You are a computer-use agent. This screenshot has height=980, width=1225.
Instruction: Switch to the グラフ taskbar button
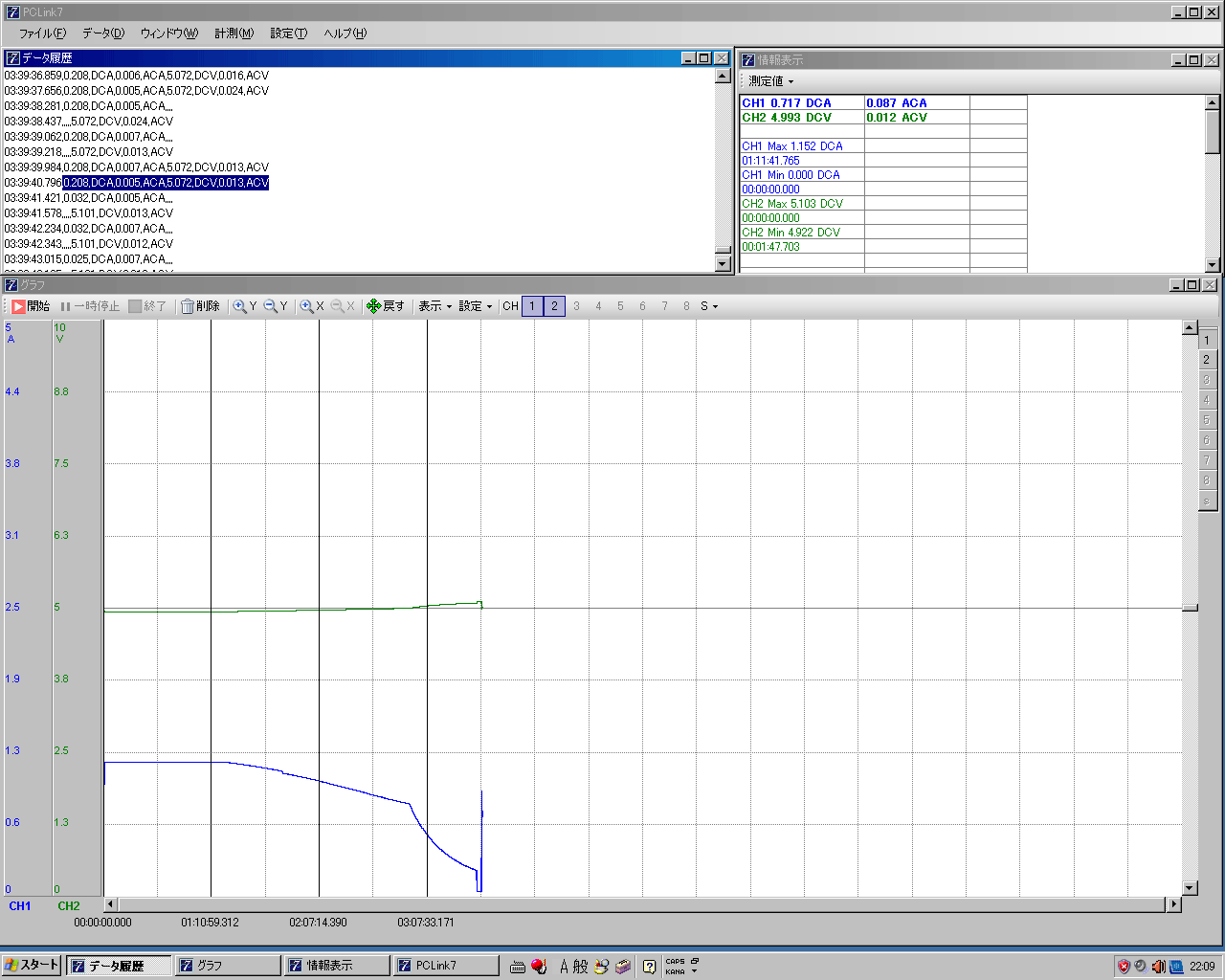coord(227,966)
